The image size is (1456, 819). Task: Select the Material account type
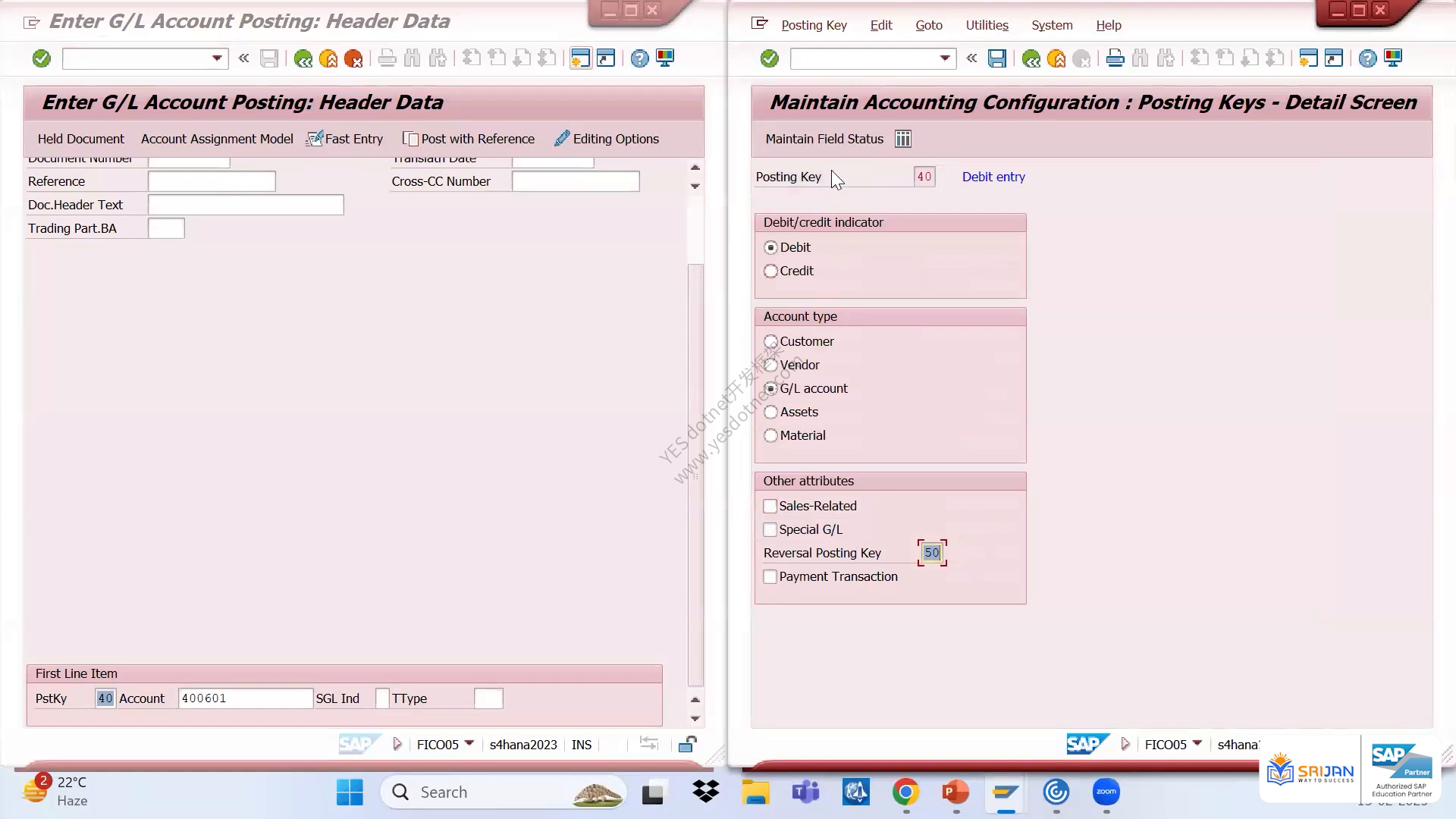(771, 435)
